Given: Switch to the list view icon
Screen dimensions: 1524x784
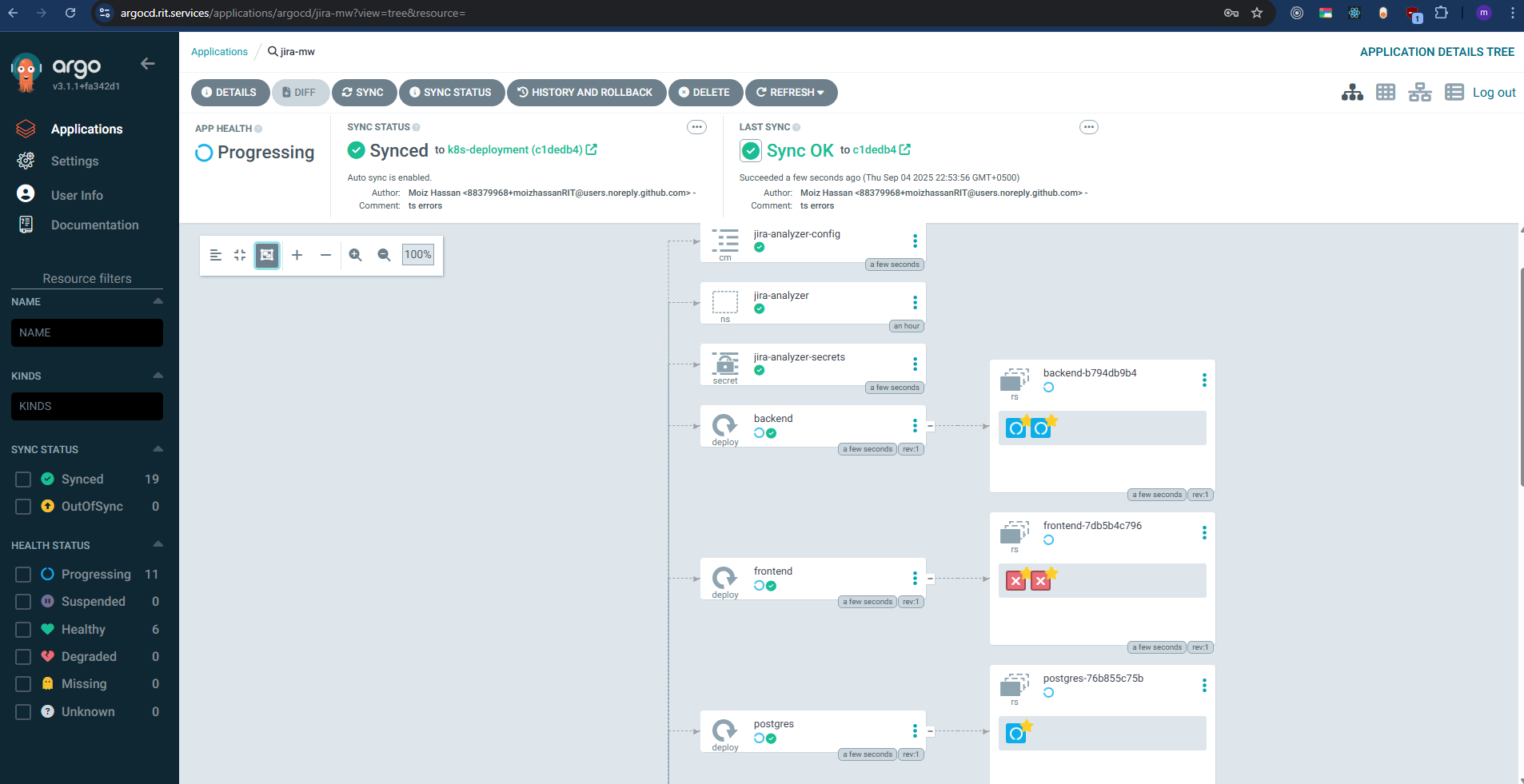Looking at the screenshot, I should coord(1454,93).
